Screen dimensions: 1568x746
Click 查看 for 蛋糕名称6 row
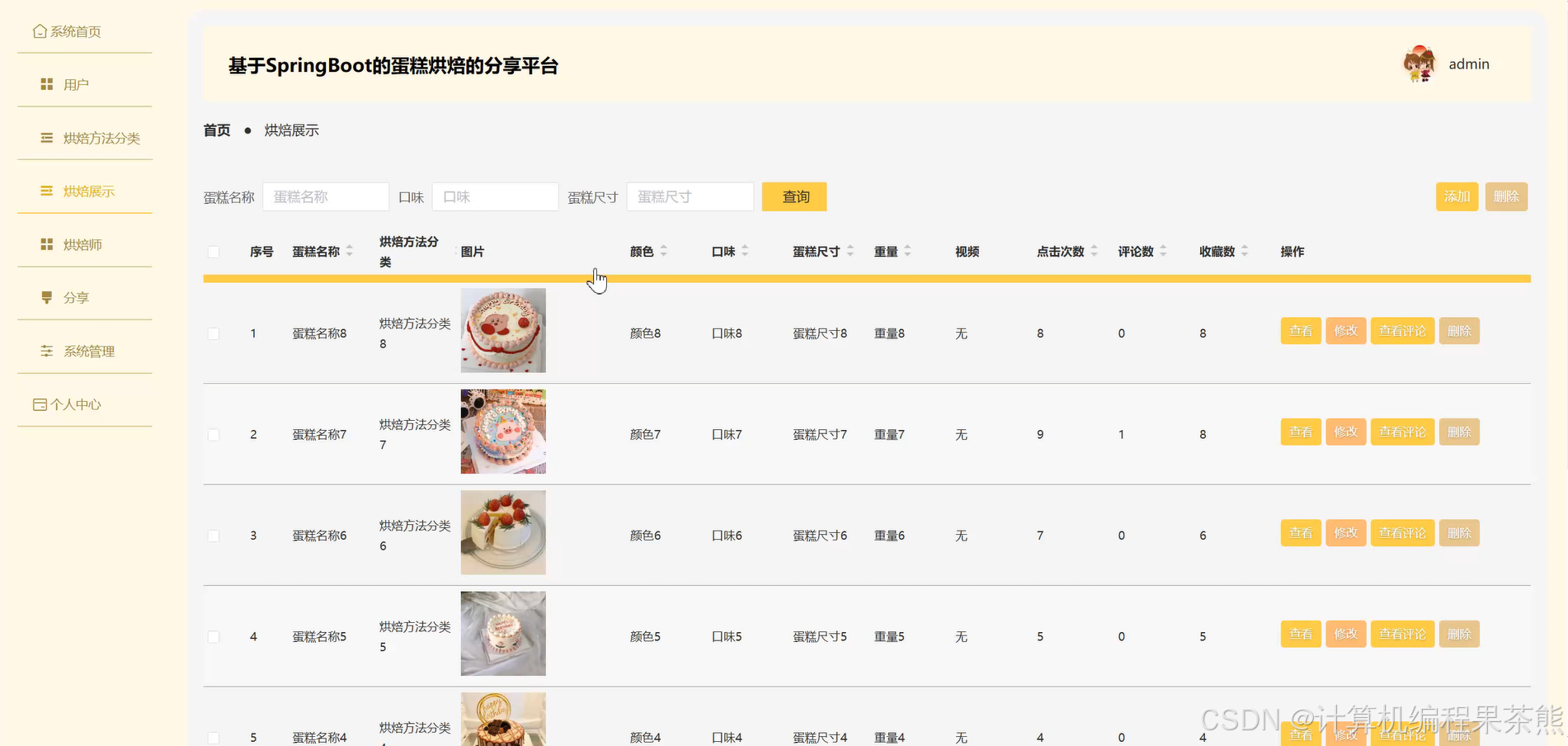(x=1301, y=533)
